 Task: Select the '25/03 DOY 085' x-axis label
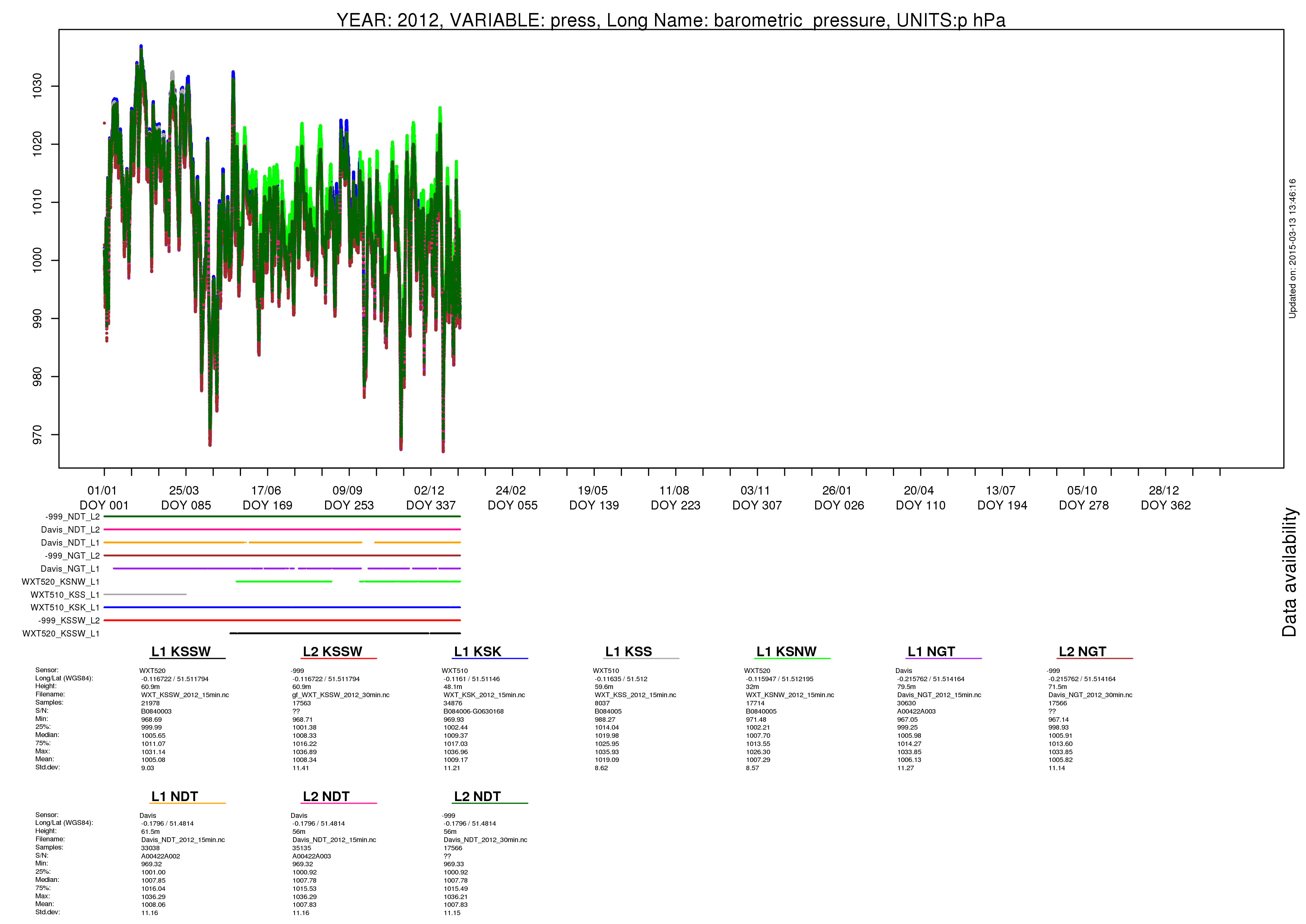[186, 498]
